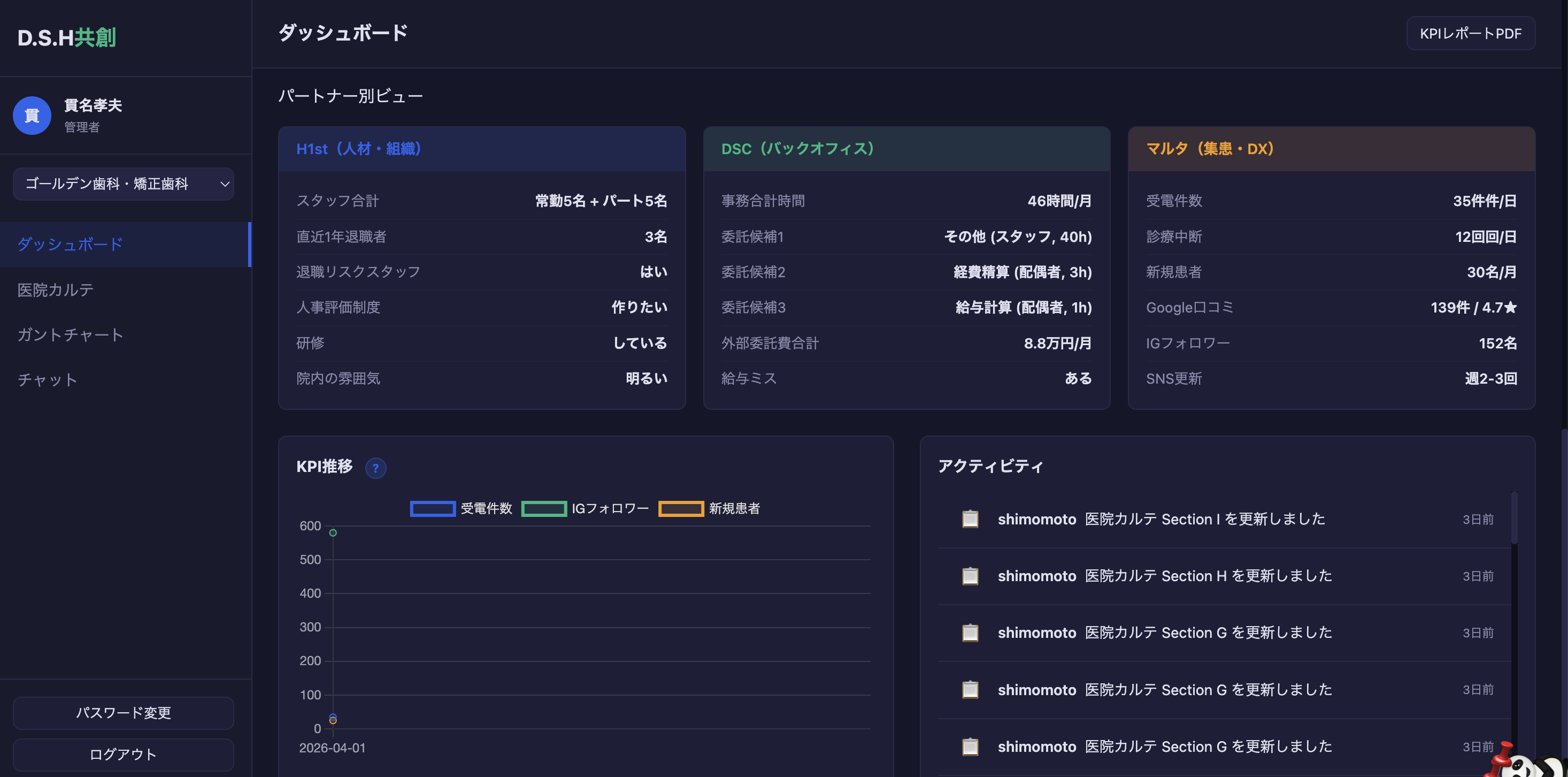
Task: Click the パートナー別ビュー heading
Action: (x=351, y=96)
